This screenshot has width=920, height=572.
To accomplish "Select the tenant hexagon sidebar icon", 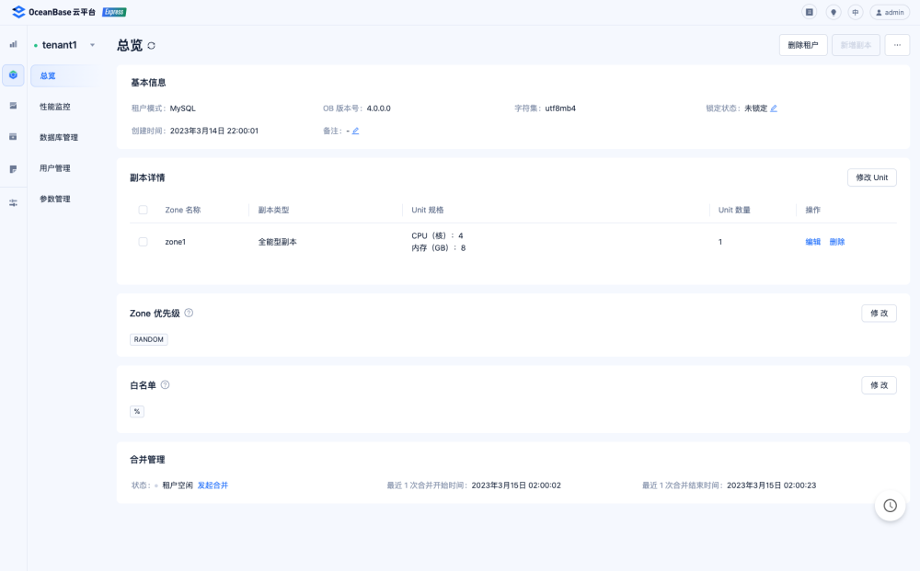I will coord(13,75).
